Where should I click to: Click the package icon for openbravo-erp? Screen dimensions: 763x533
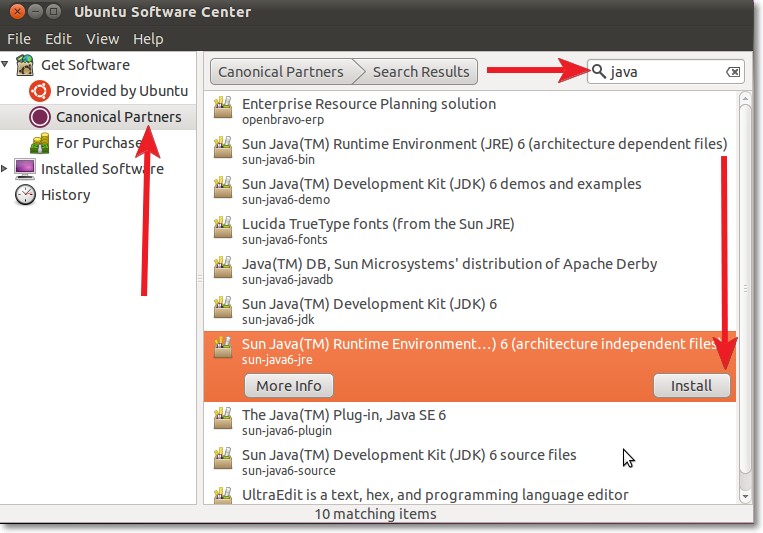point(223,108)
